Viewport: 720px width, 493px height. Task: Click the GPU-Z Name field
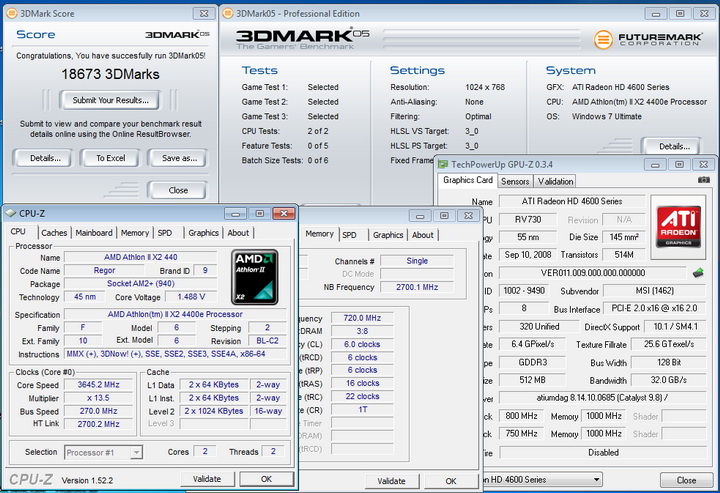pos(572,202)
